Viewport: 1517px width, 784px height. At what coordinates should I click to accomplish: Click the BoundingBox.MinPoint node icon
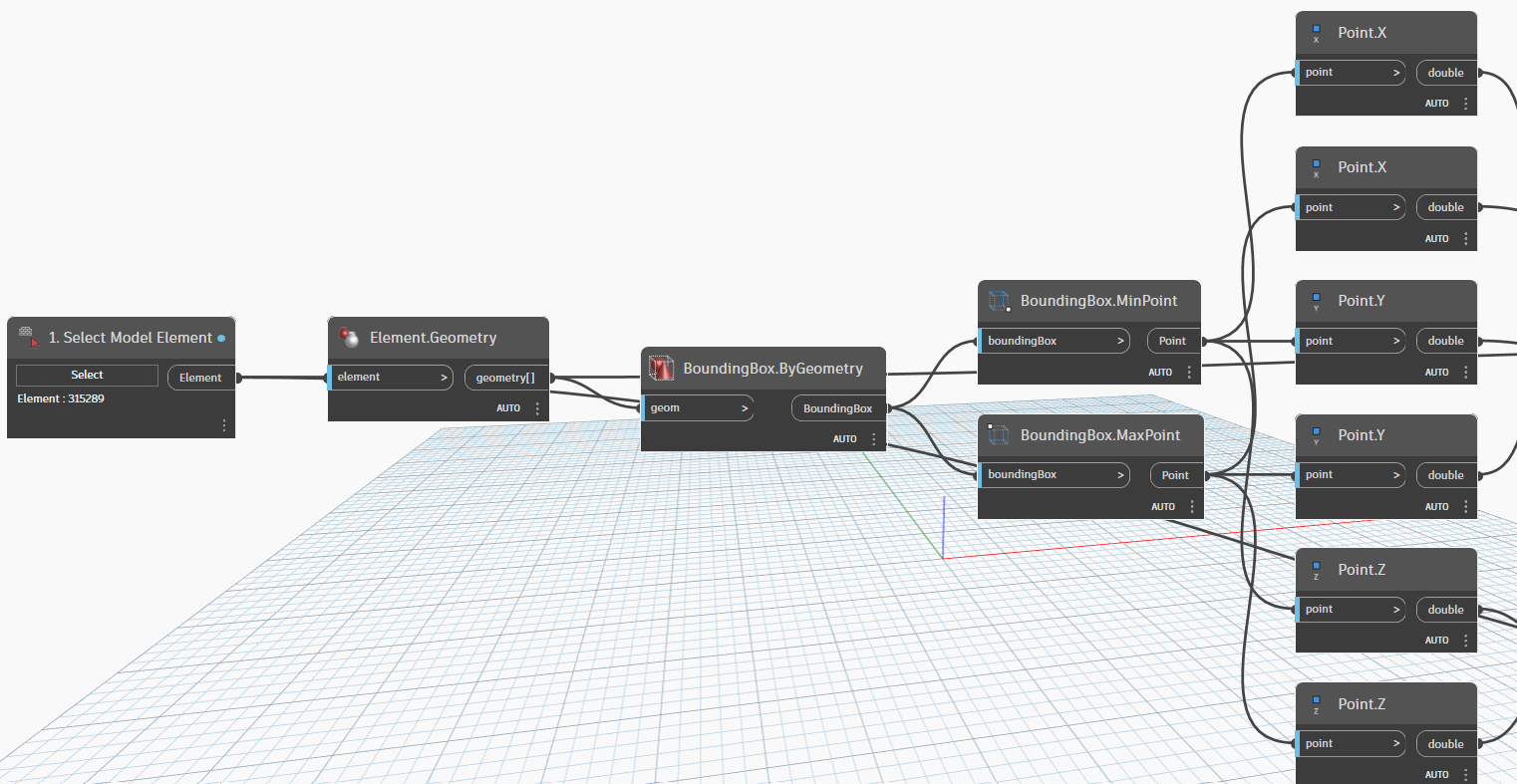(999, 301)
